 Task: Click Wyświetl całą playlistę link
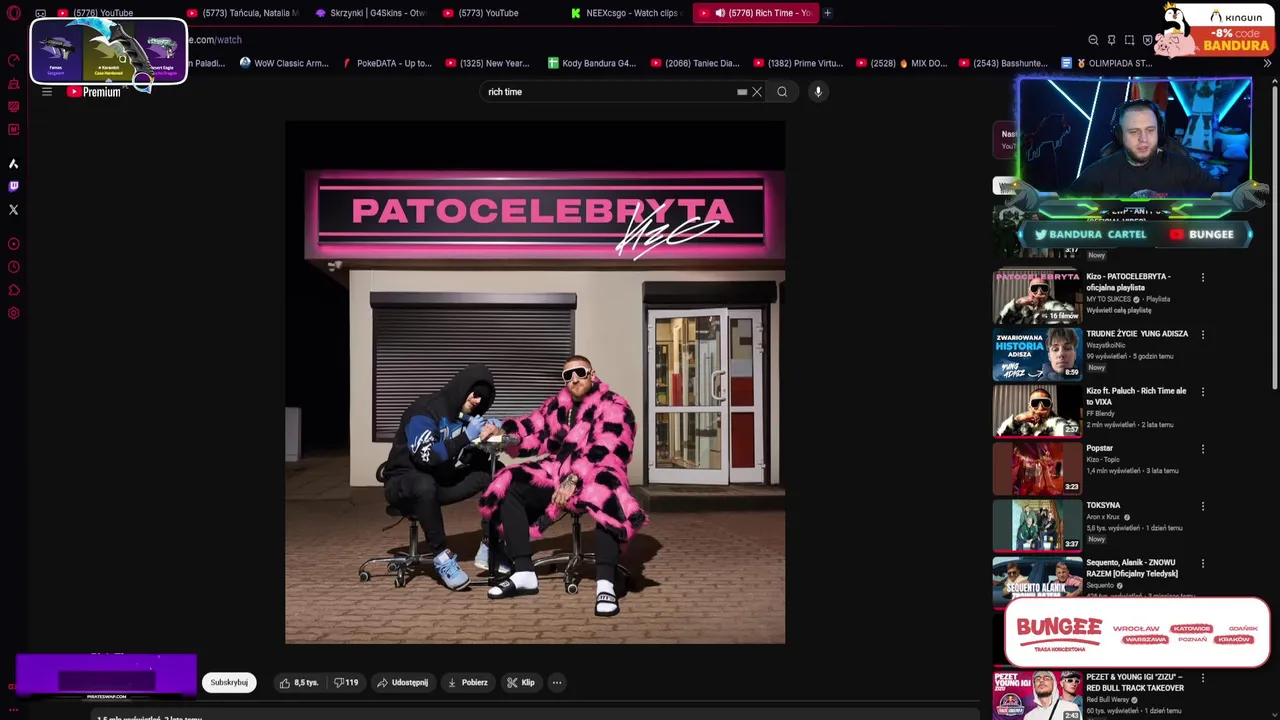click(1121, 311)
